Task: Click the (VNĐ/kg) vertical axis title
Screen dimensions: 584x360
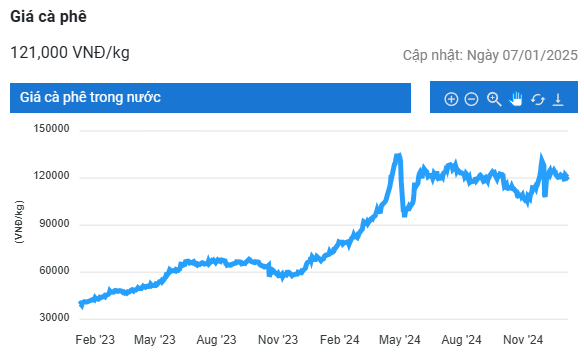Action: pyautogui.click(x=19, y=222)
